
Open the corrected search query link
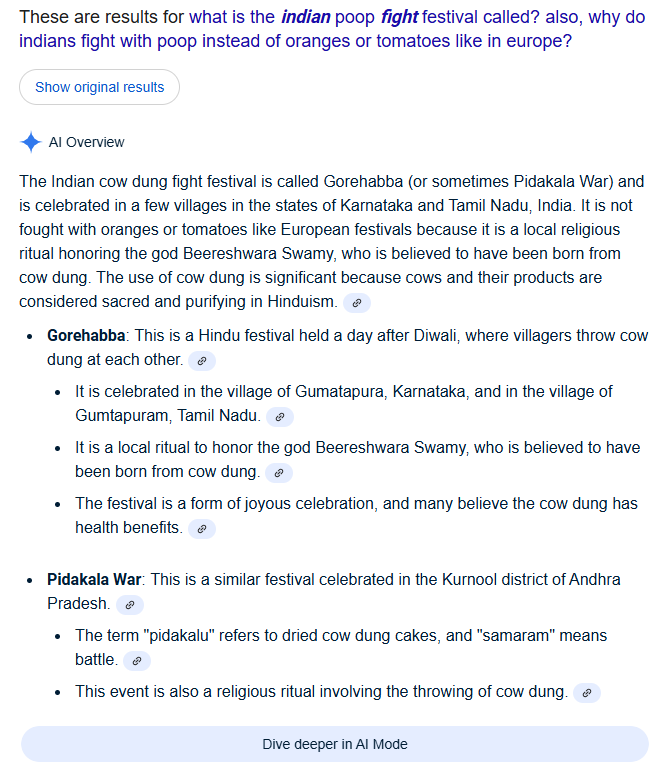380,30
